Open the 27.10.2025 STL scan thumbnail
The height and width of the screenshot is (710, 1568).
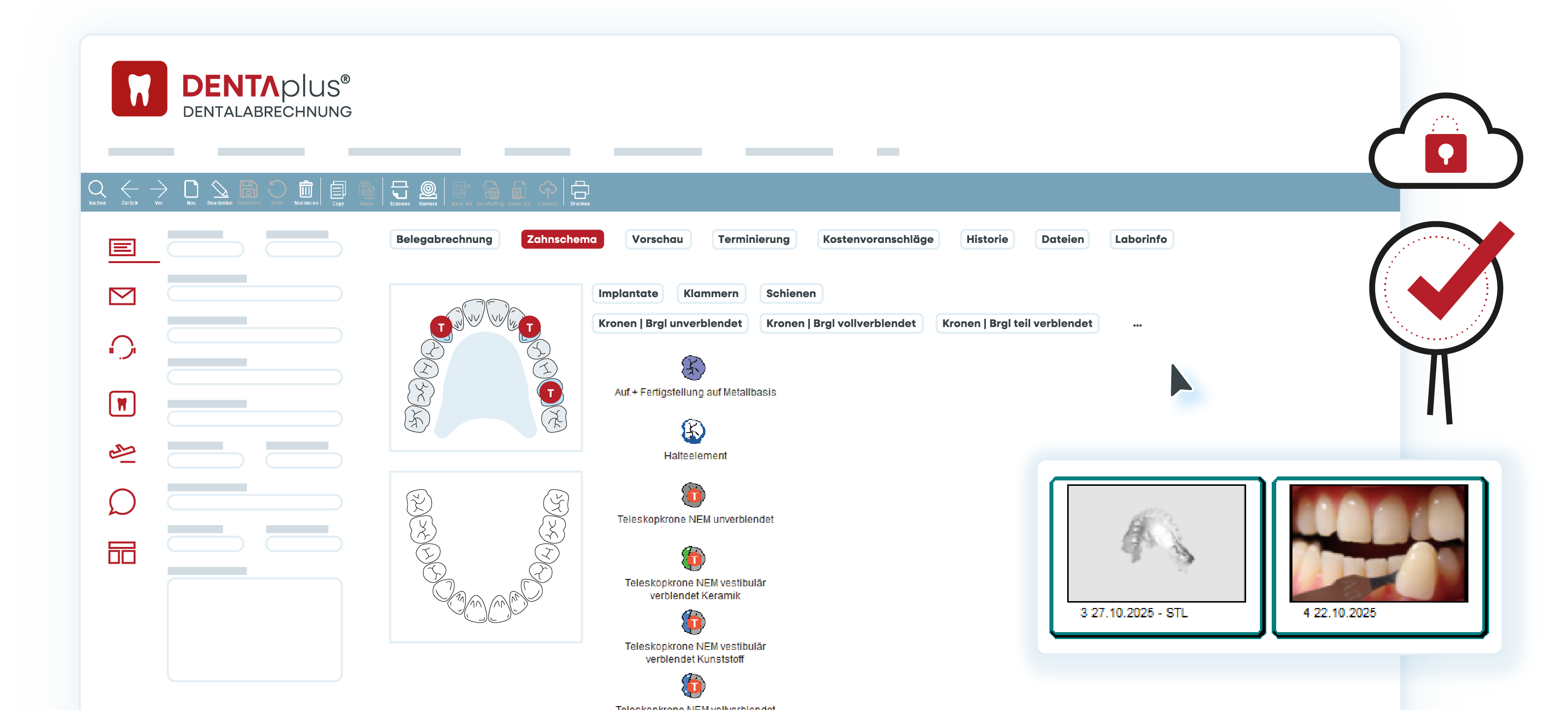tap(1156, 544)
